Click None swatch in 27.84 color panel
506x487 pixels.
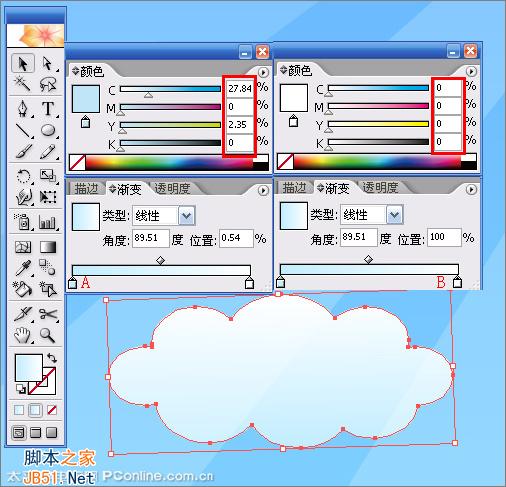[x=77, y=162]
